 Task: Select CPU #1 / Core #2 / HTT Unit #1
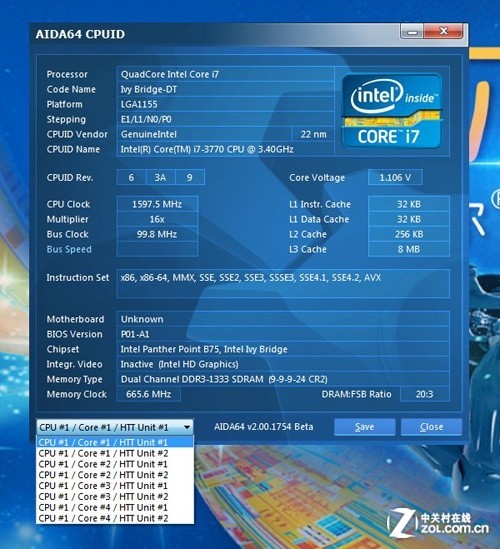pos(114,464)
